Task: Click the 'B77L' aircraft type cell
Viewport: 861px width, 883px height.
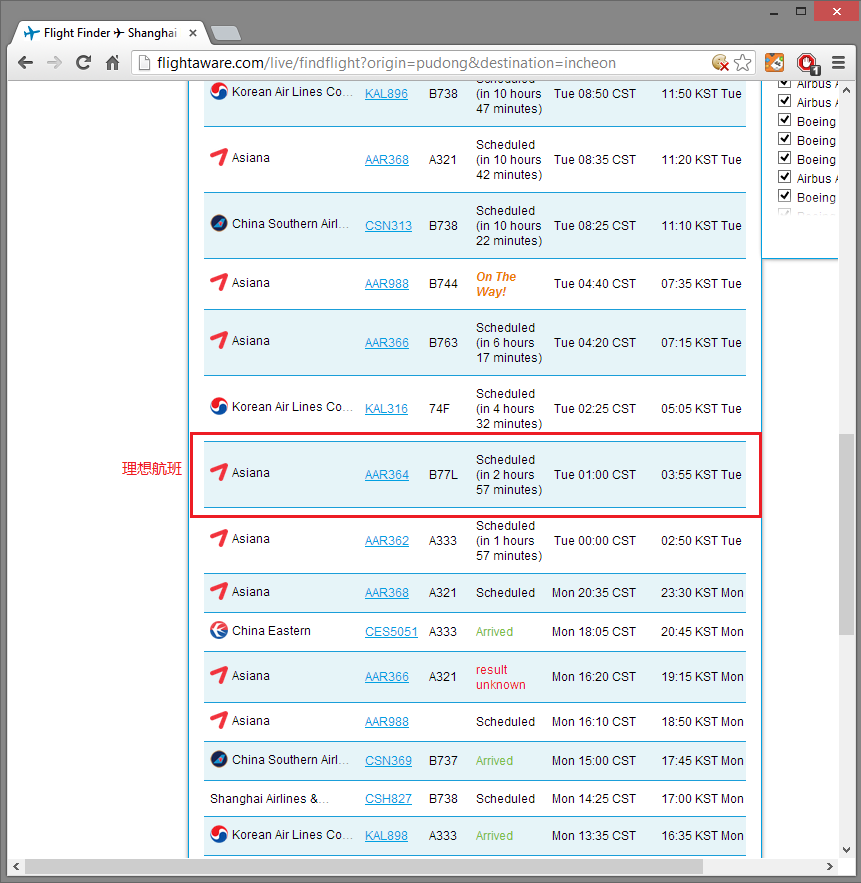Action: [x=443, y=475]
